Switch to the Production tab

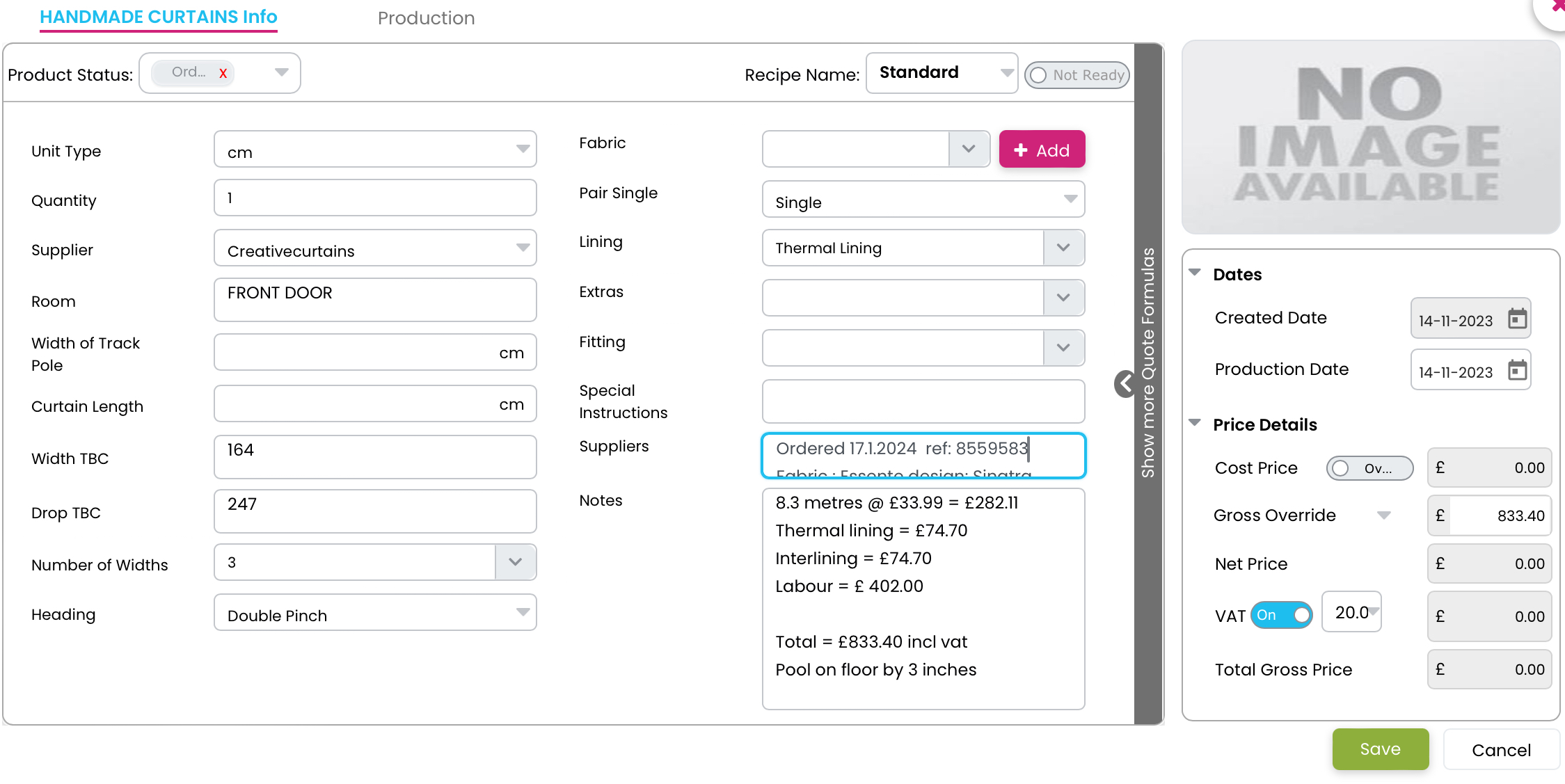(426, 18)
